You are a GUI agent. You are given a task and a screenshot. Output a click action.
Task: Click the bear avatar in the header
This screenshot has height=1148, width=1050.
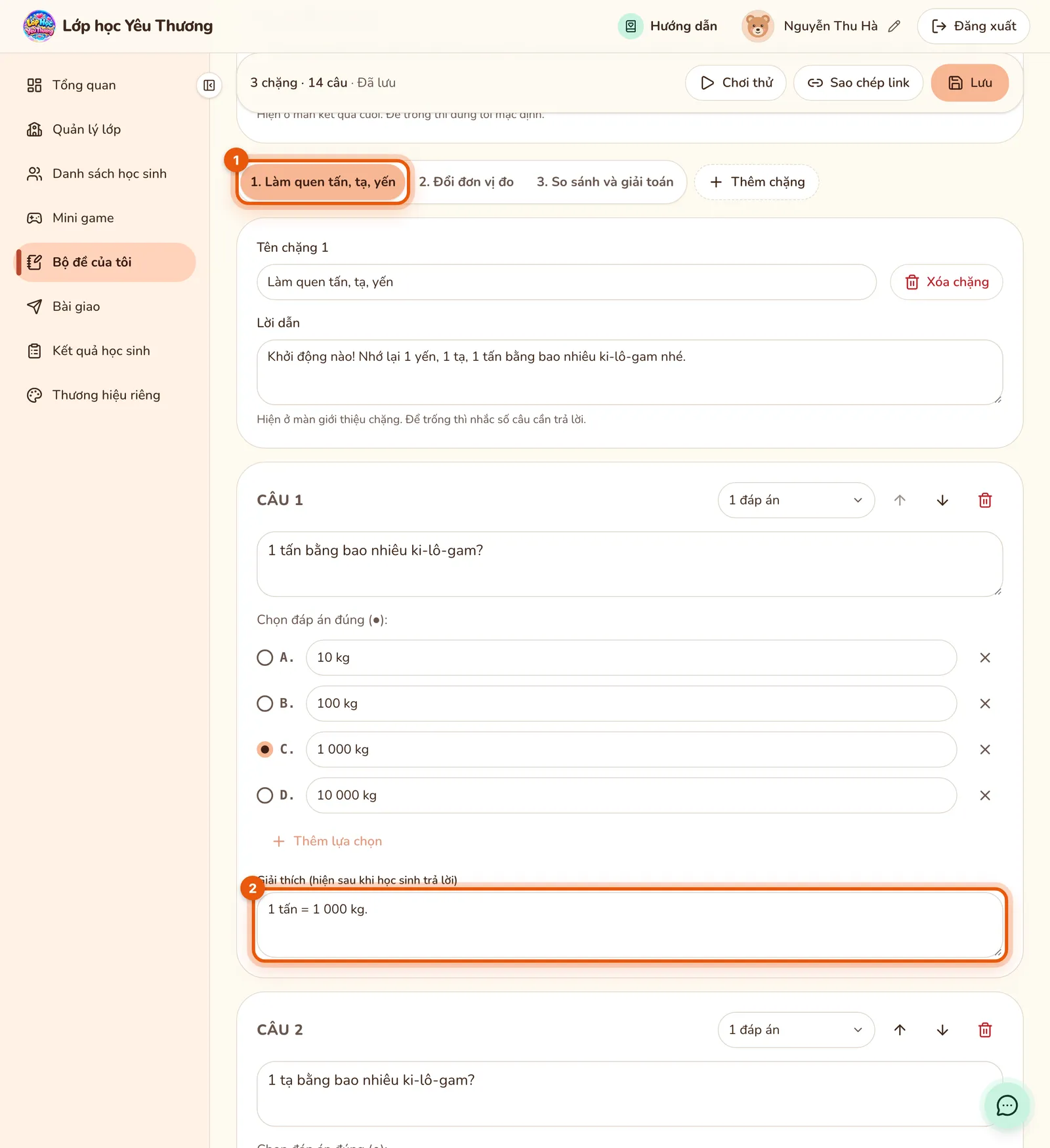757,26
